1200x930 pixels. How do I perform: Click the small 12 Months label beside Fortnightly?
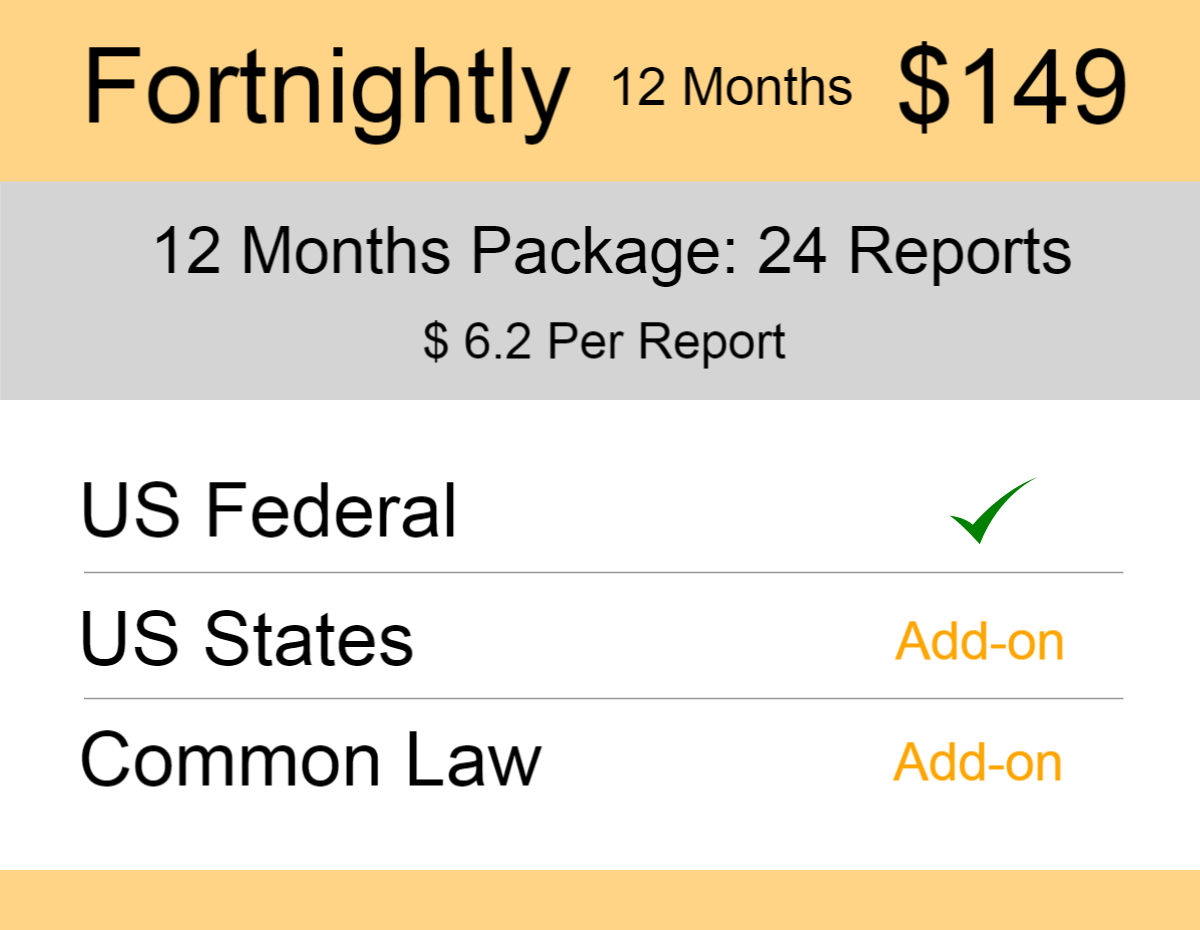pyautogui.click(x=731, y=88)
